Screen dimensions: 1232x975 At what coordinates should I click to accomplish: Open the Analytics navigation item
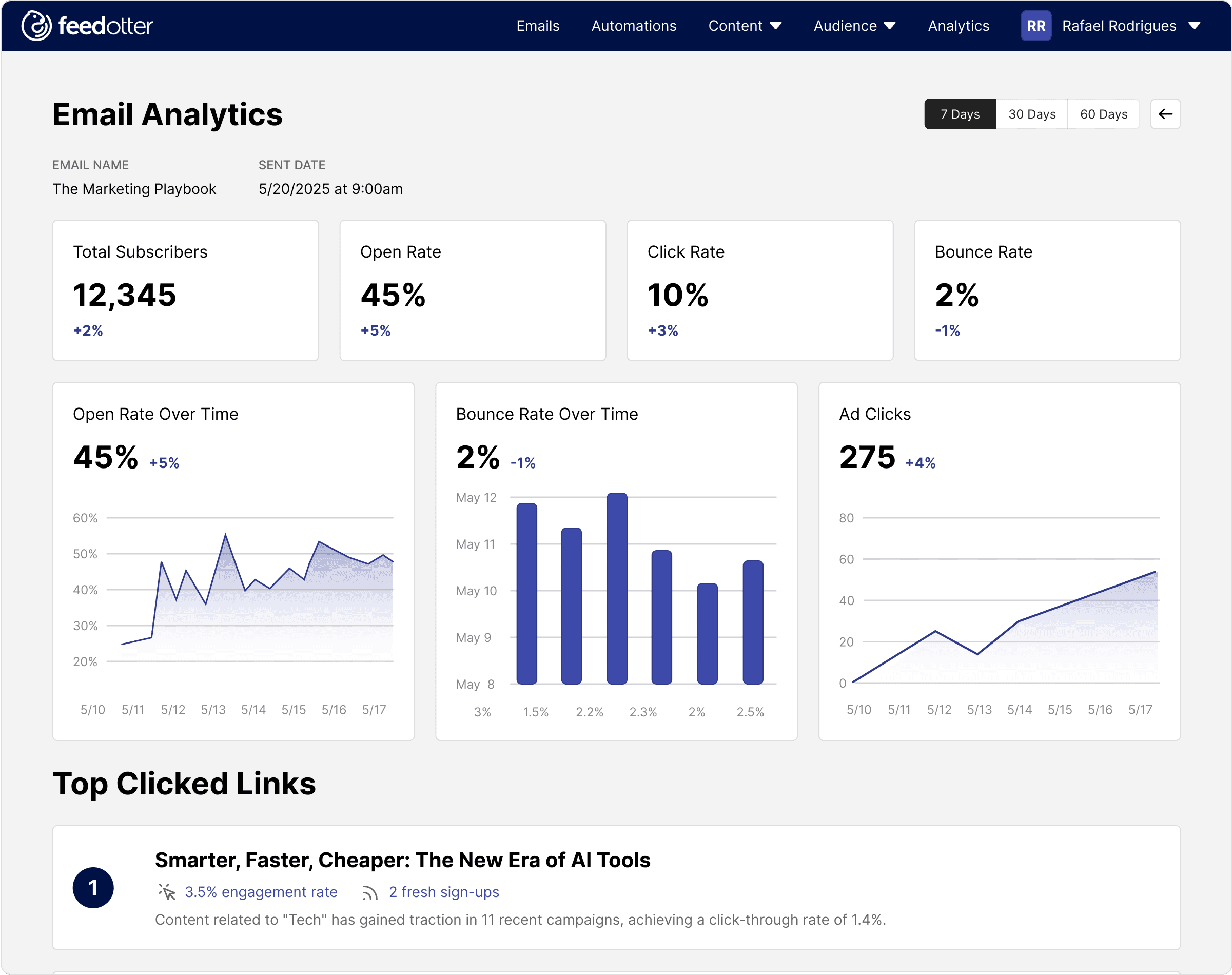click(x=958, y=26)
